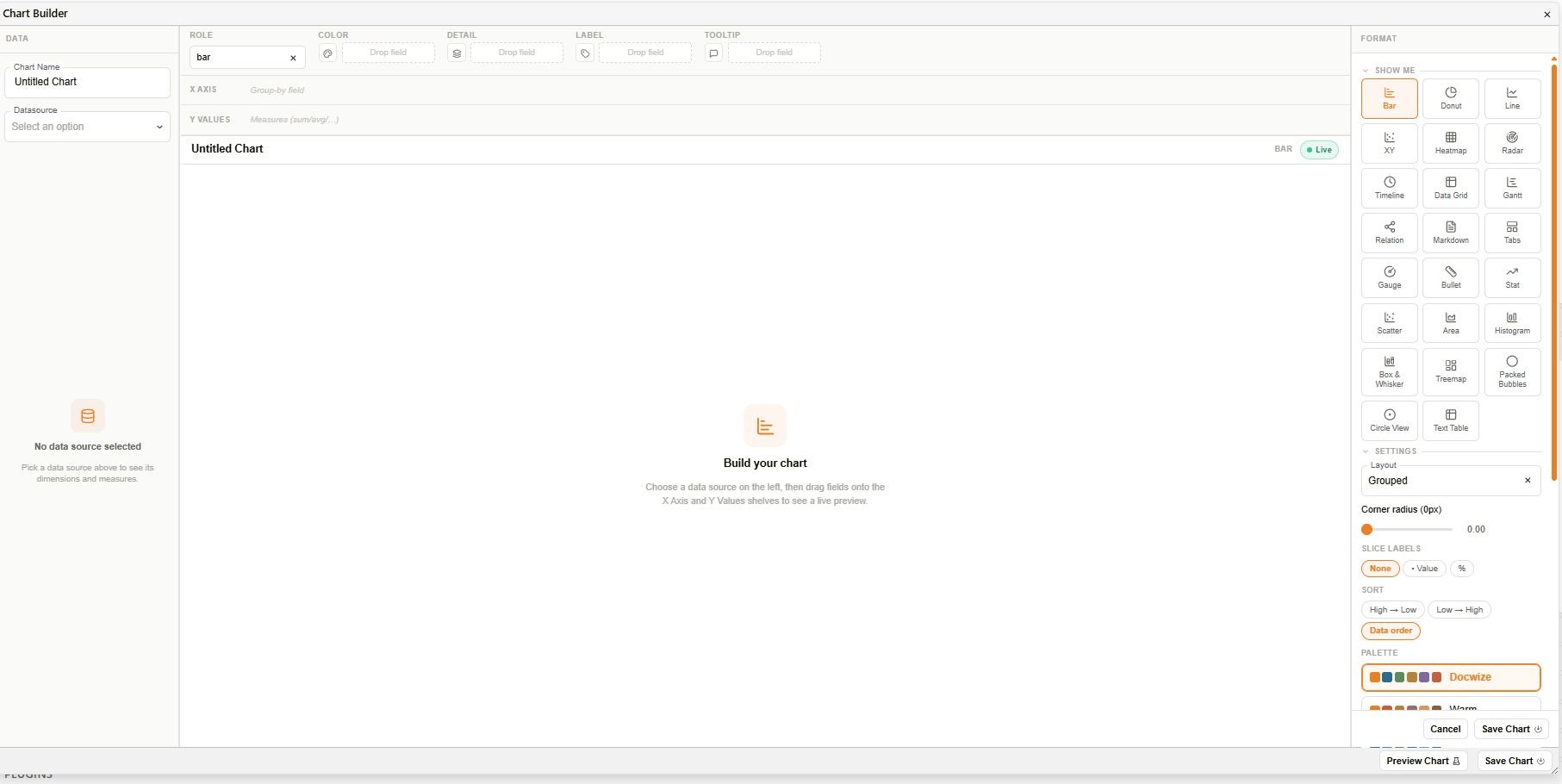The height and width of the screenshot is (784, 1562).
Task: Open the Layout Grouped dropdown
Action: (x=1451, y=481)
